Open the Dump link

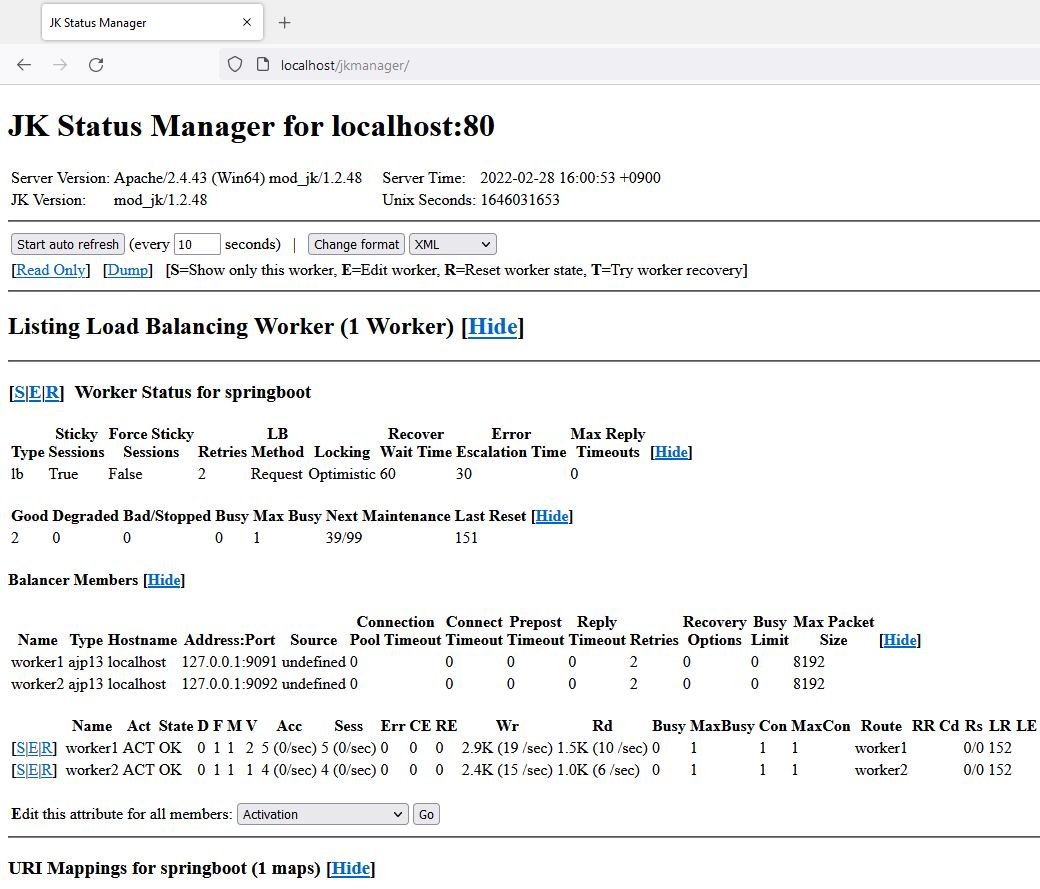coord(127,270)
